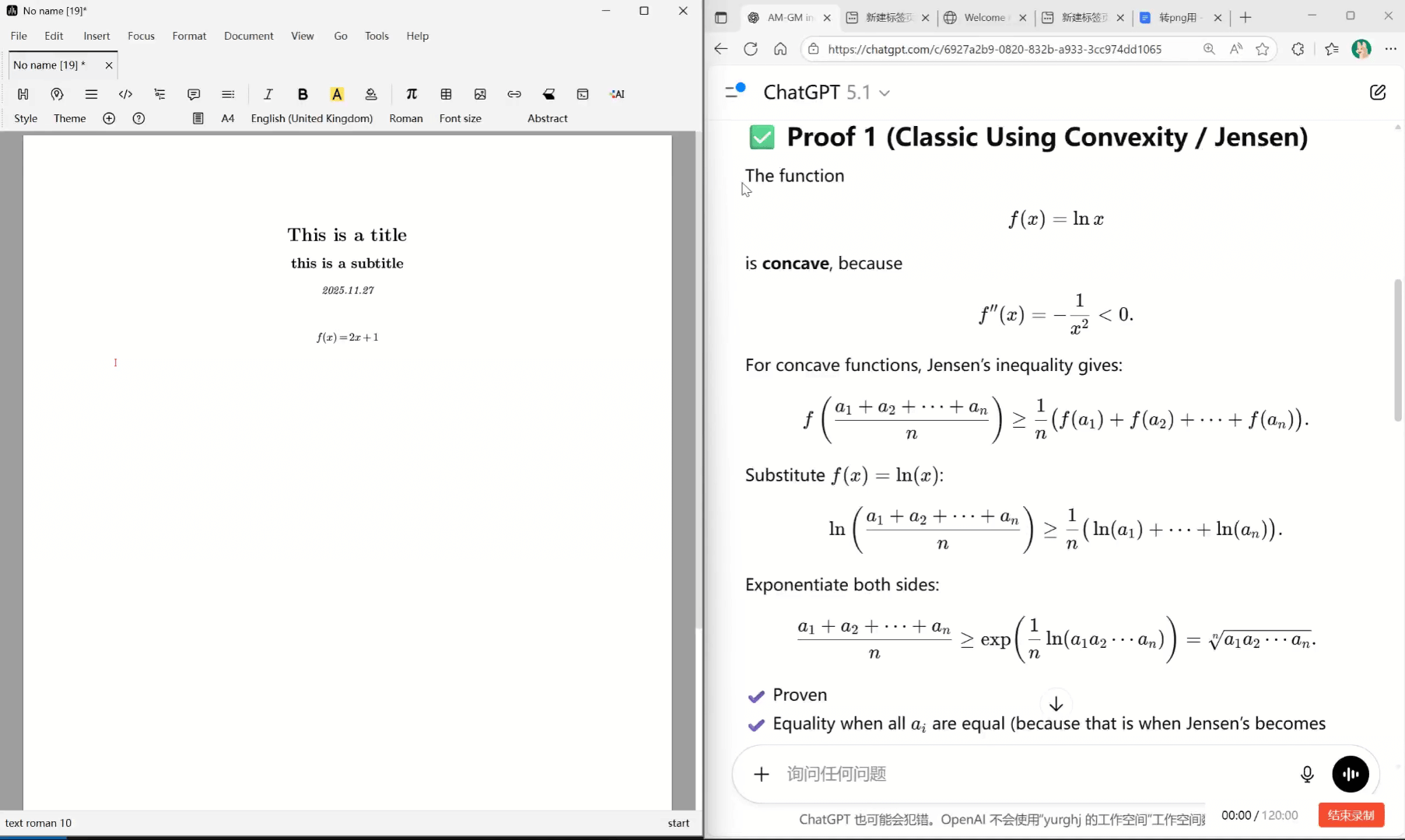1405x840 pixels.
Task: Start new chat with compose icon
Action: pos(1377,93)
